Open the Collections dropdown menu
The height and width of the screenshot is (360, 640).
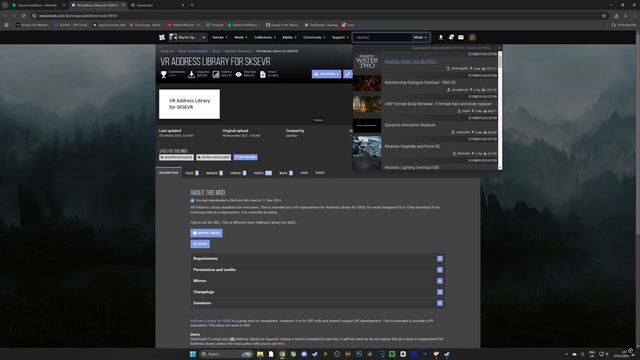pyautogui.click(x=264, y=37)
